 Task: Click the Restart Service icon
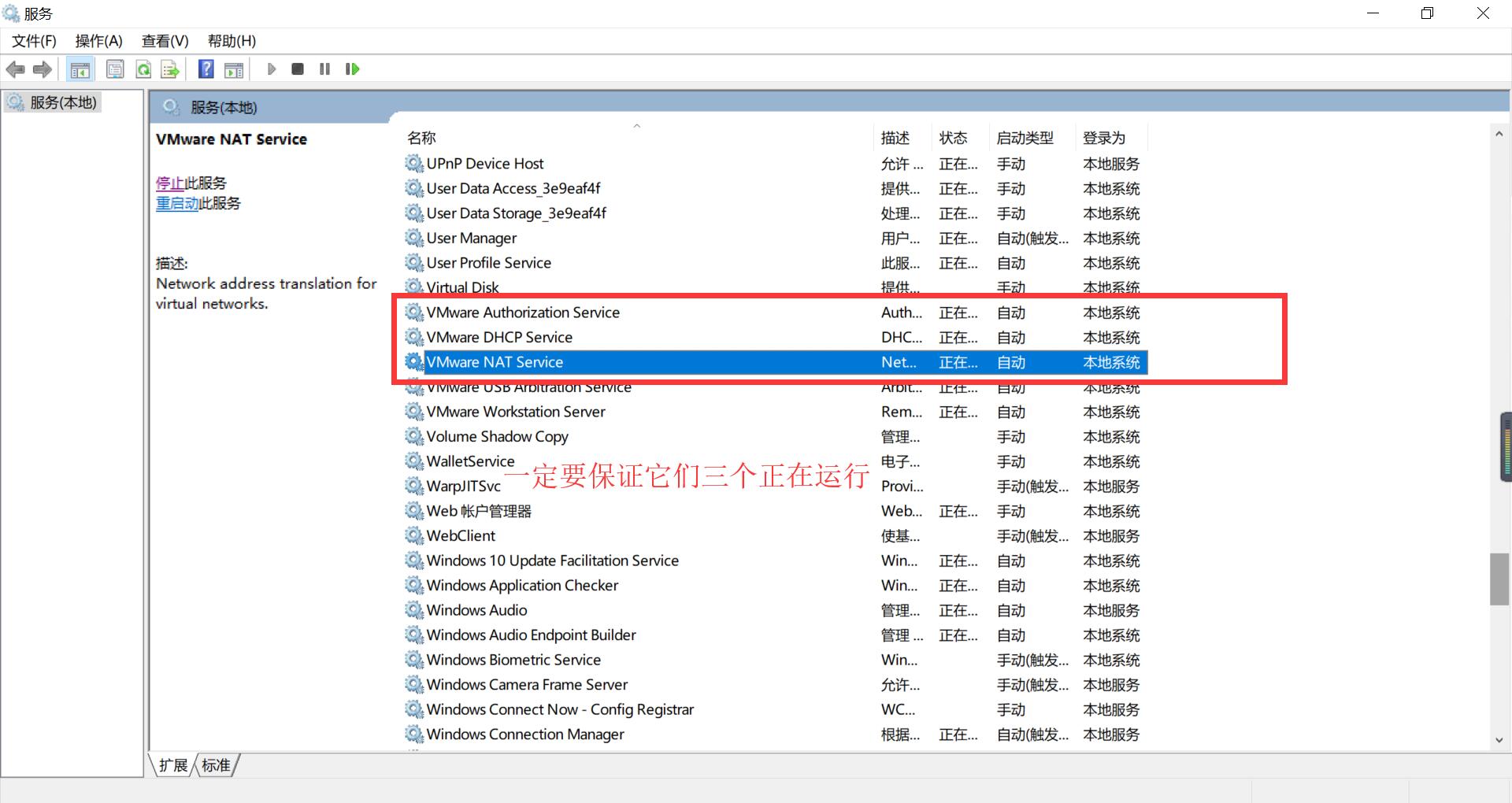click(x=352, y=69)
